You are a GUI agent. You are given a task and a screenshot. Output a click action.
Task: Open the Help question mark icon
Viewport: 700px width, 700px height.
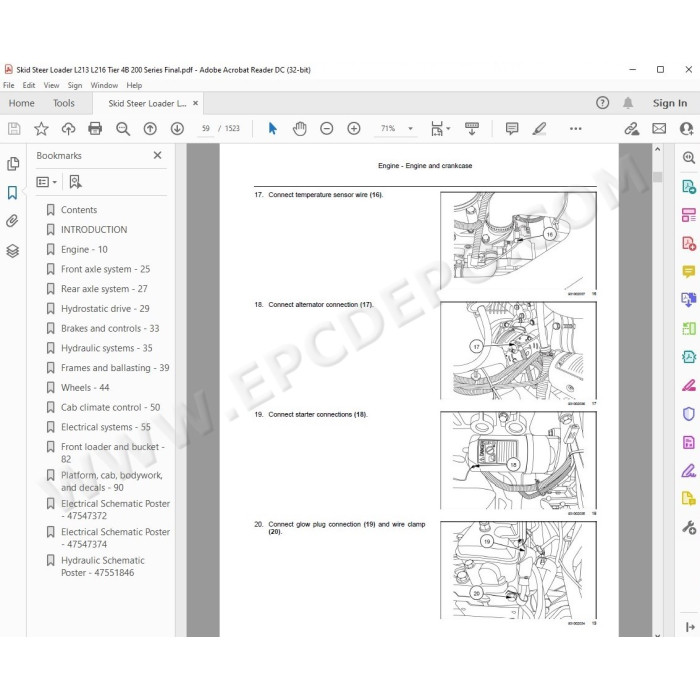603,103
